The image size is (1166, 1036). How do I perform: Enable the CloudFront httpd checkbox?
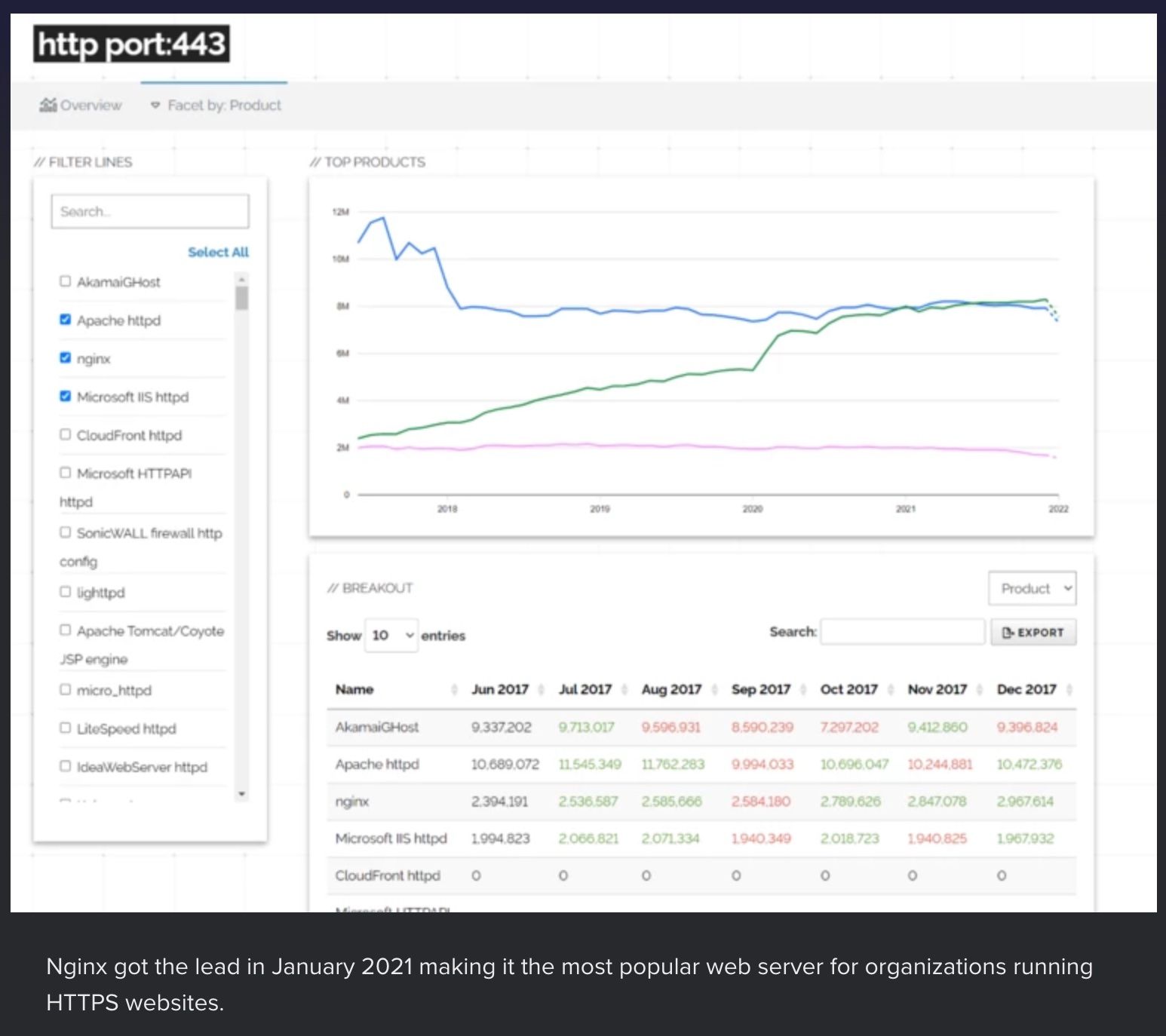pos(66,435)
